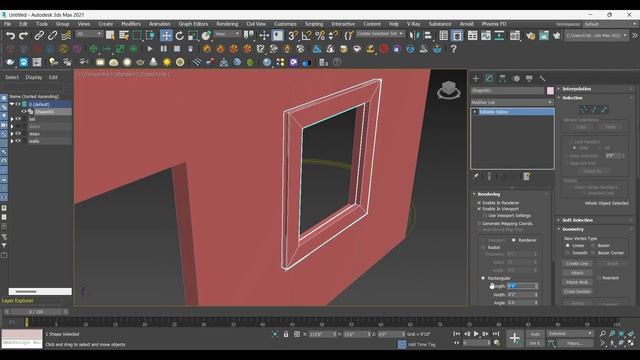This screenshot has height=360, width=640.
Task: Open the Hierarchy panel icon
Action: click(x=502, y=78)
